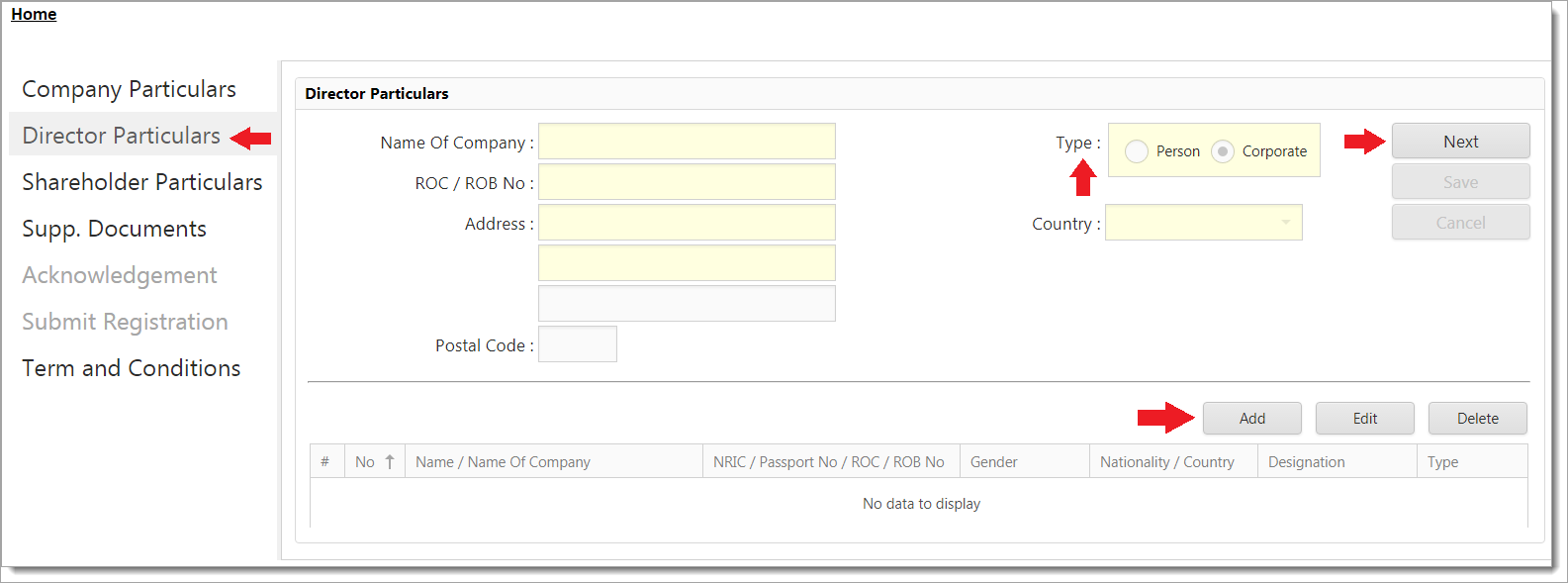The image size is (1568, 583).
Task: Click the Add button
Action: (x=1251, y=419)
